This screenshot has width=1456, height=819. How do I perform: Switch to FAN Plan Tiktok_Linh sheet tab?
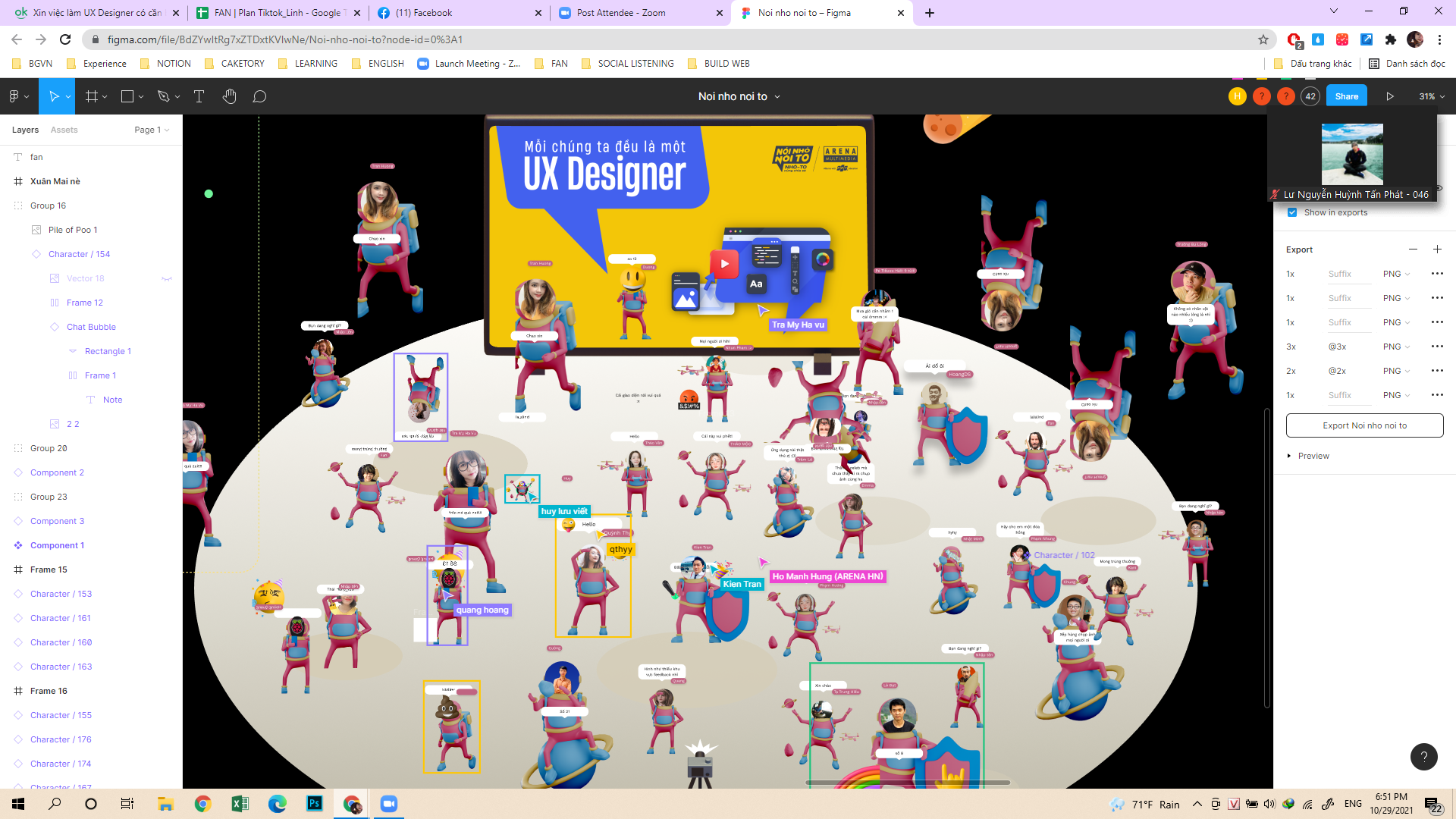pyautogui.click(x=278, y=13)
